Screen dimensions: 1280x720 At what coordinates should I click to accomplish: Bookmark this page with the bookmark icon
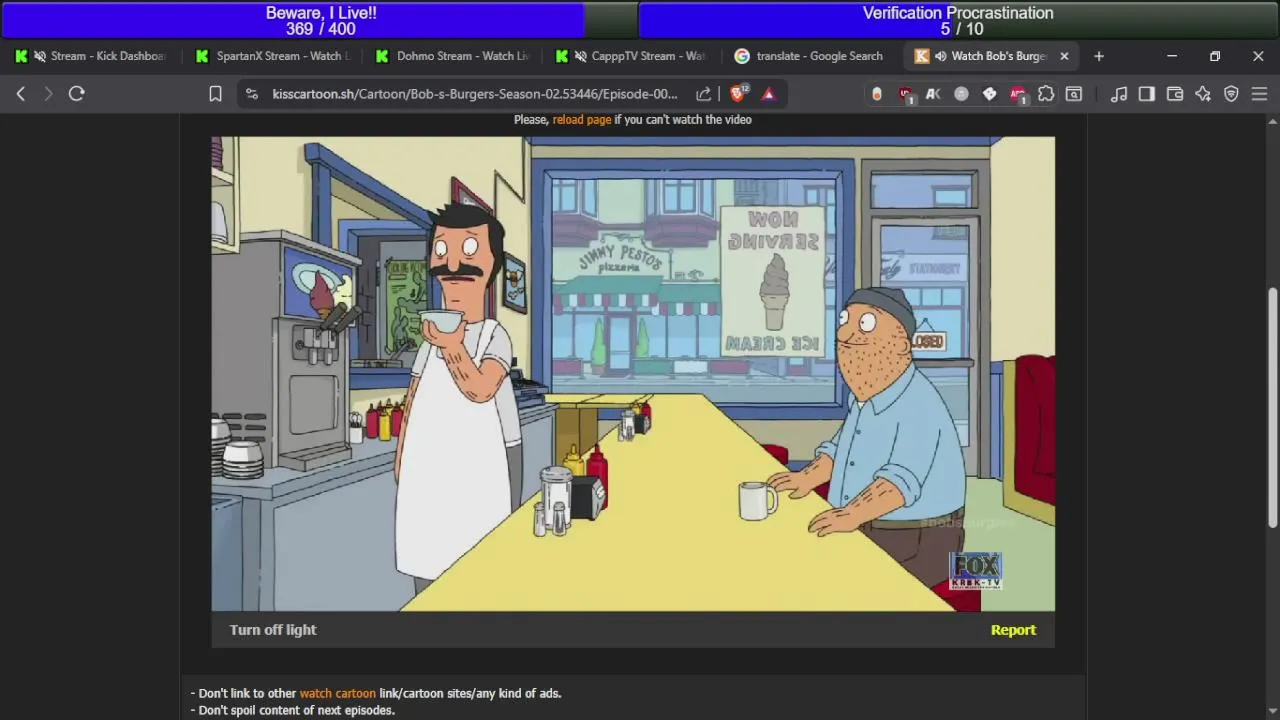tap(215, 94)
